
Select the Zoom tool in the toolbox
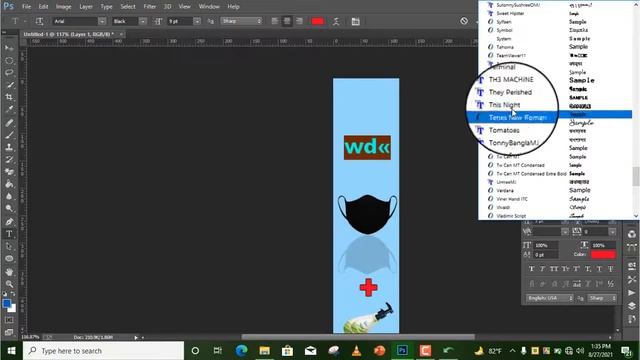pyautogui.click(x=9, y=284)
